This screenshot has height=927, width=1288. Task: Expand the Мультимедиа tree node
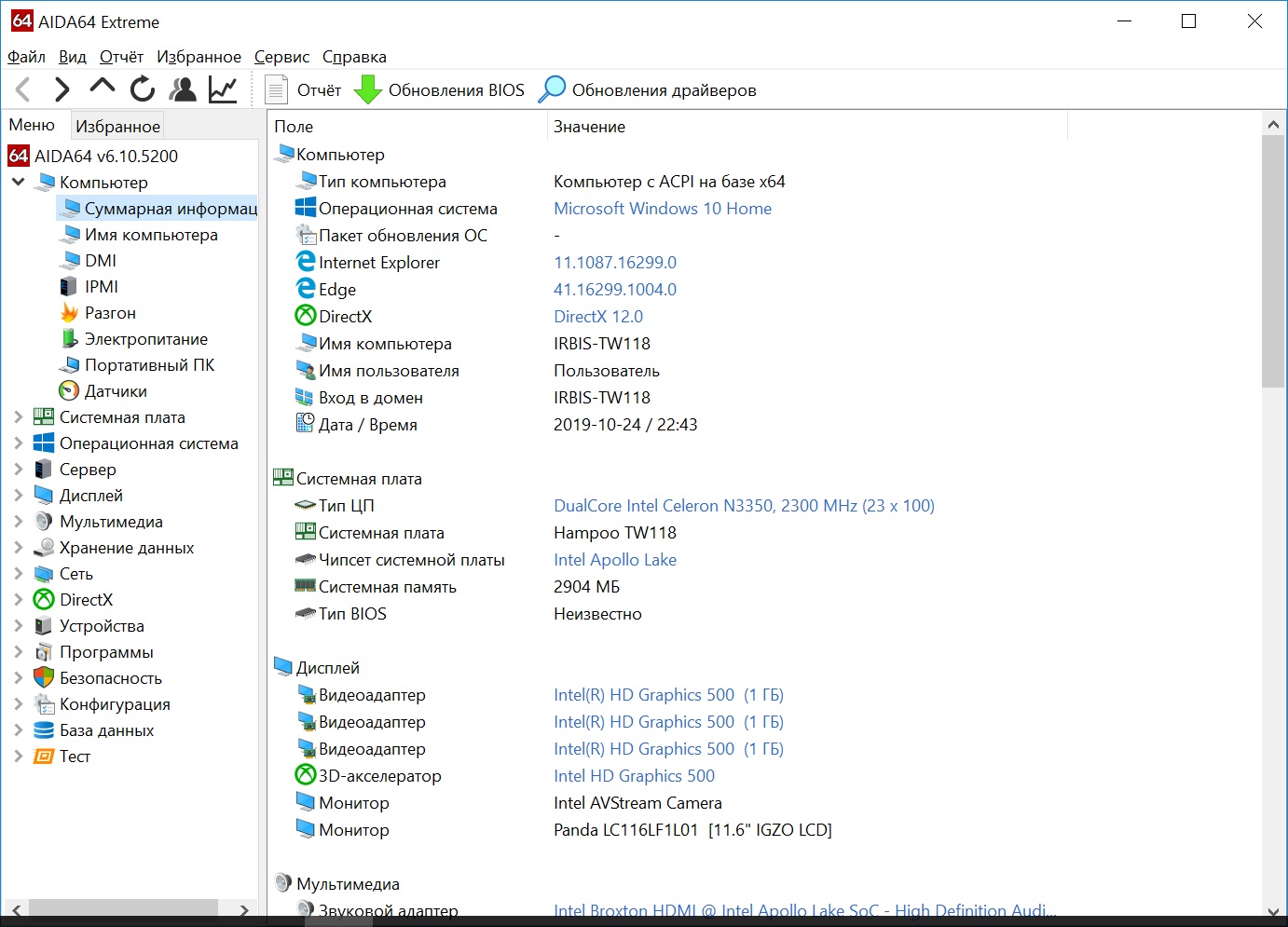pyautogui.click(x=18, y=522)
